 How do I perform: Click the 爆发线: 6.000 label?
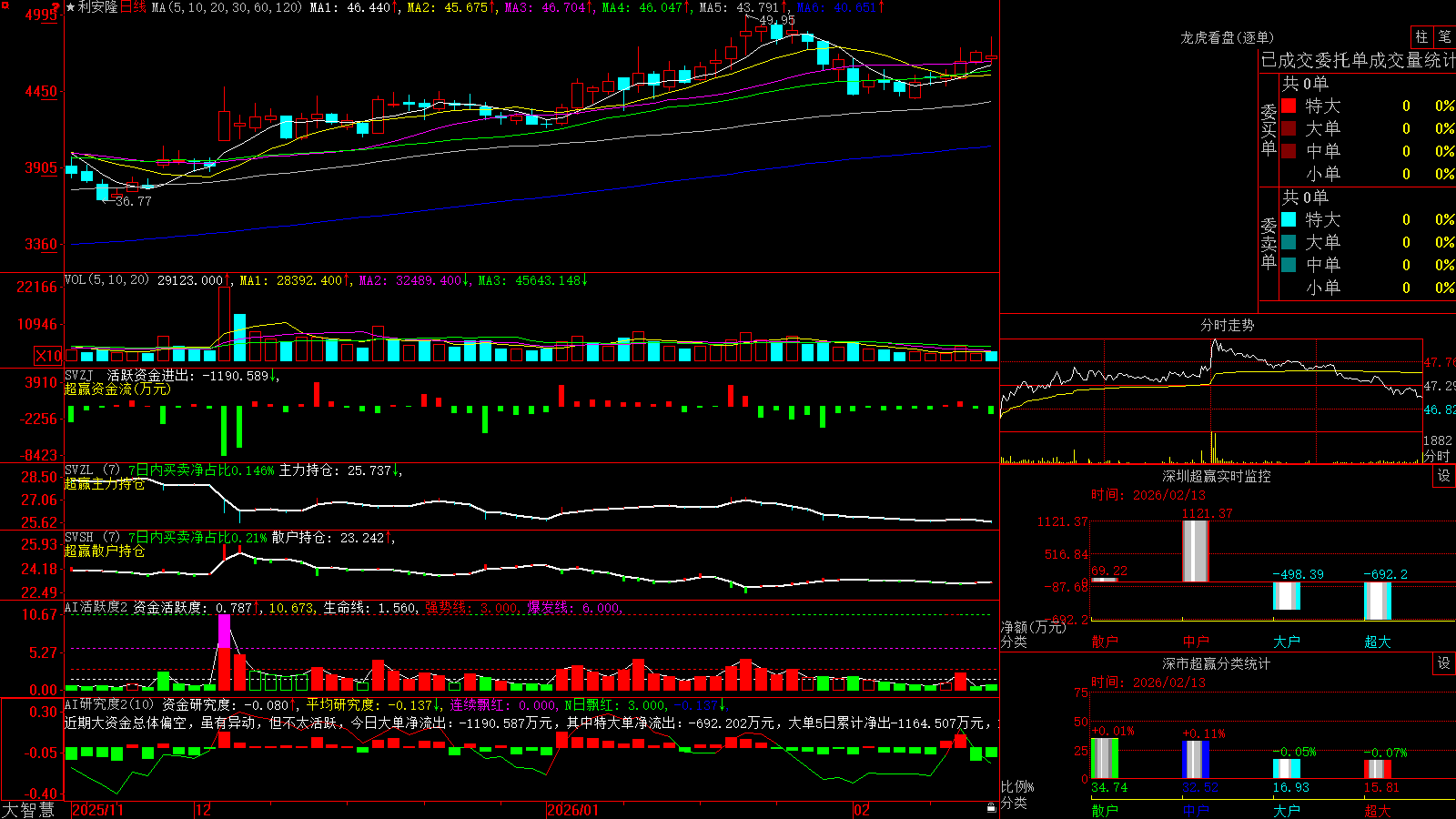coord(573,608)
